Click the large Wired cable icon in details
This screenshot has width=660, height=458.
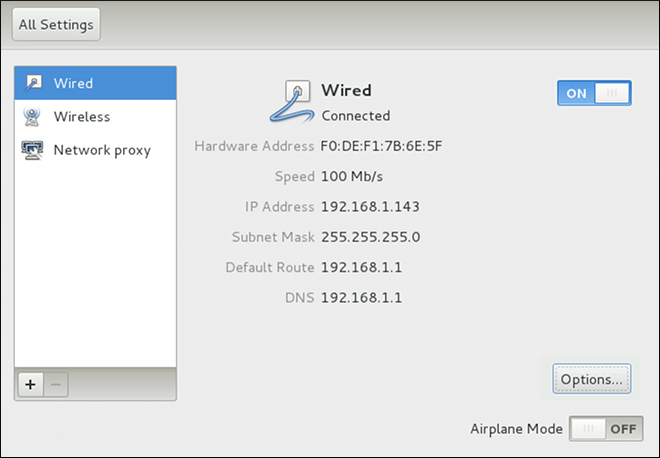point(292,101)
